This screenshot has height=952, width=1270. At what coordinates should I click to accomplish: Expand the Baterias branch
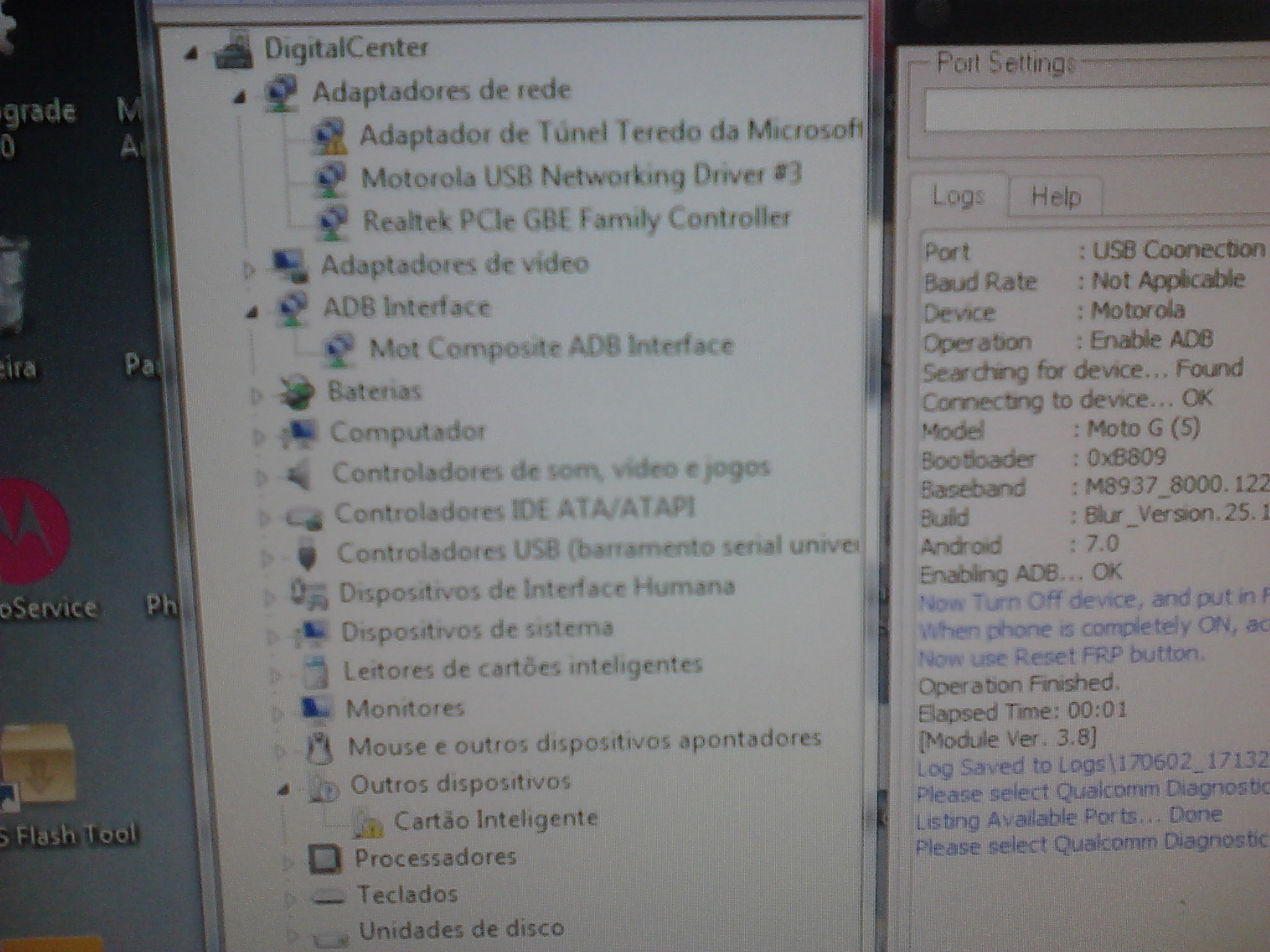click(x=257, y=395)
